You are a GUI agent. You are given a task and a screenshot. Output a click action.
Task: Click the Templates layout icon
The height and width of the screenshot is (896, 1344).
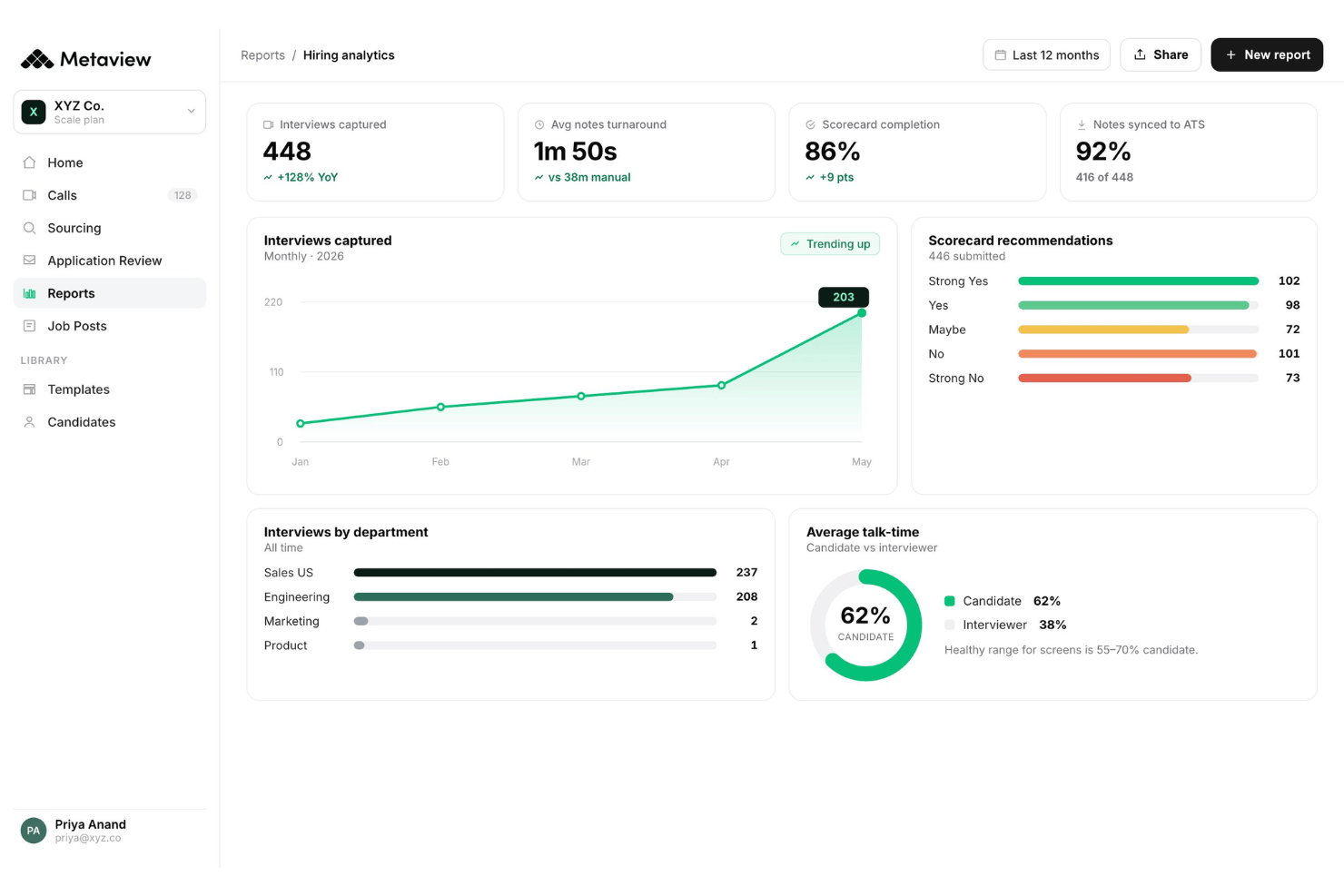(29, 389)
